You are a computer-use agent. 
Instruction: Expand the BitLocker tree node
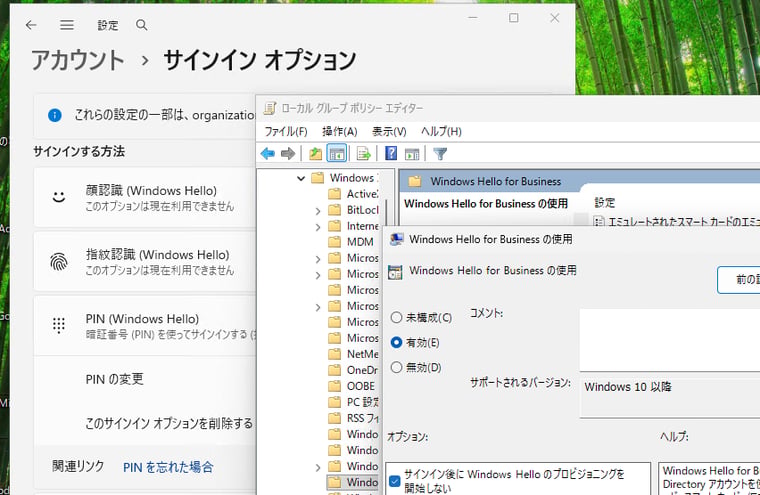click(x=318, y=211)
